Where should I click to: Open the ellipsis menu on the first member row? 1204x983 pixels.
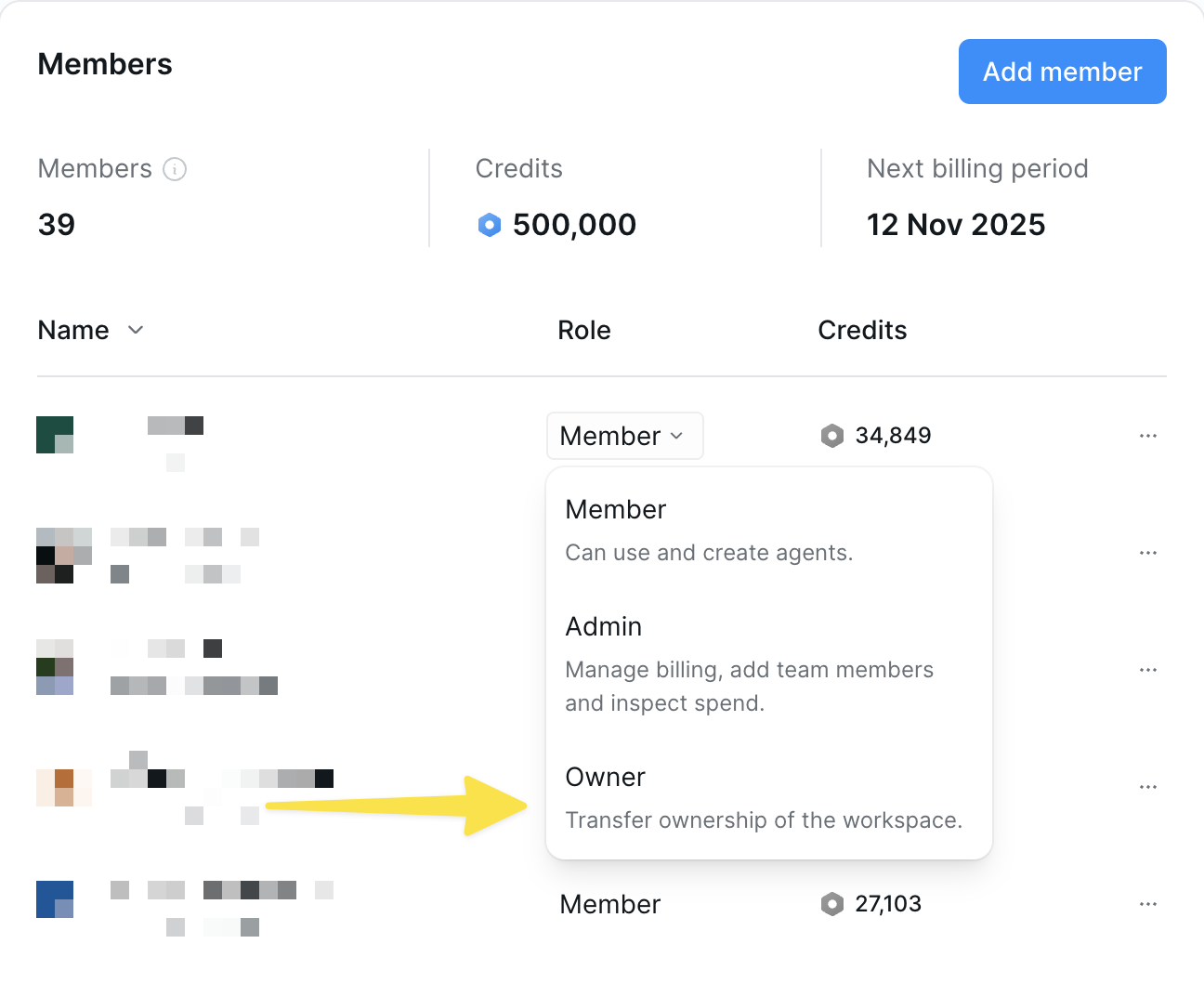coord(1148,435)
